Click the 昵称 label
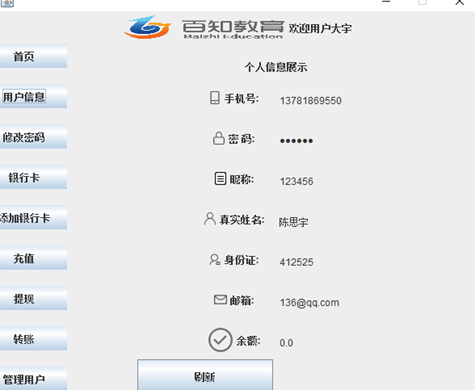This screenshot has height=390, width=475. tap(242, 179)
